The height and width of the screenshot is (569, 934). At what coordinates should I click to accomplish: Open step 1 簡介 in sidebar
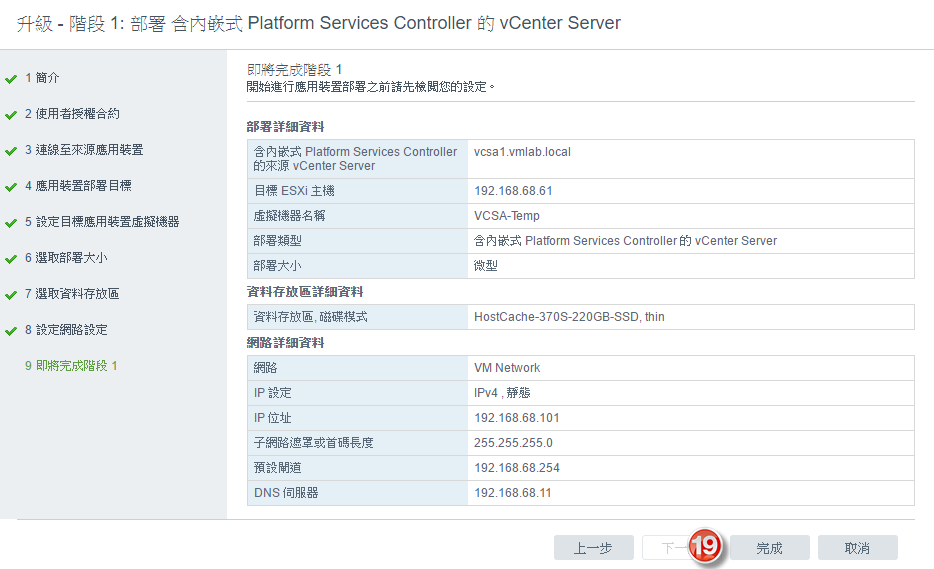(x=42, y=77)
